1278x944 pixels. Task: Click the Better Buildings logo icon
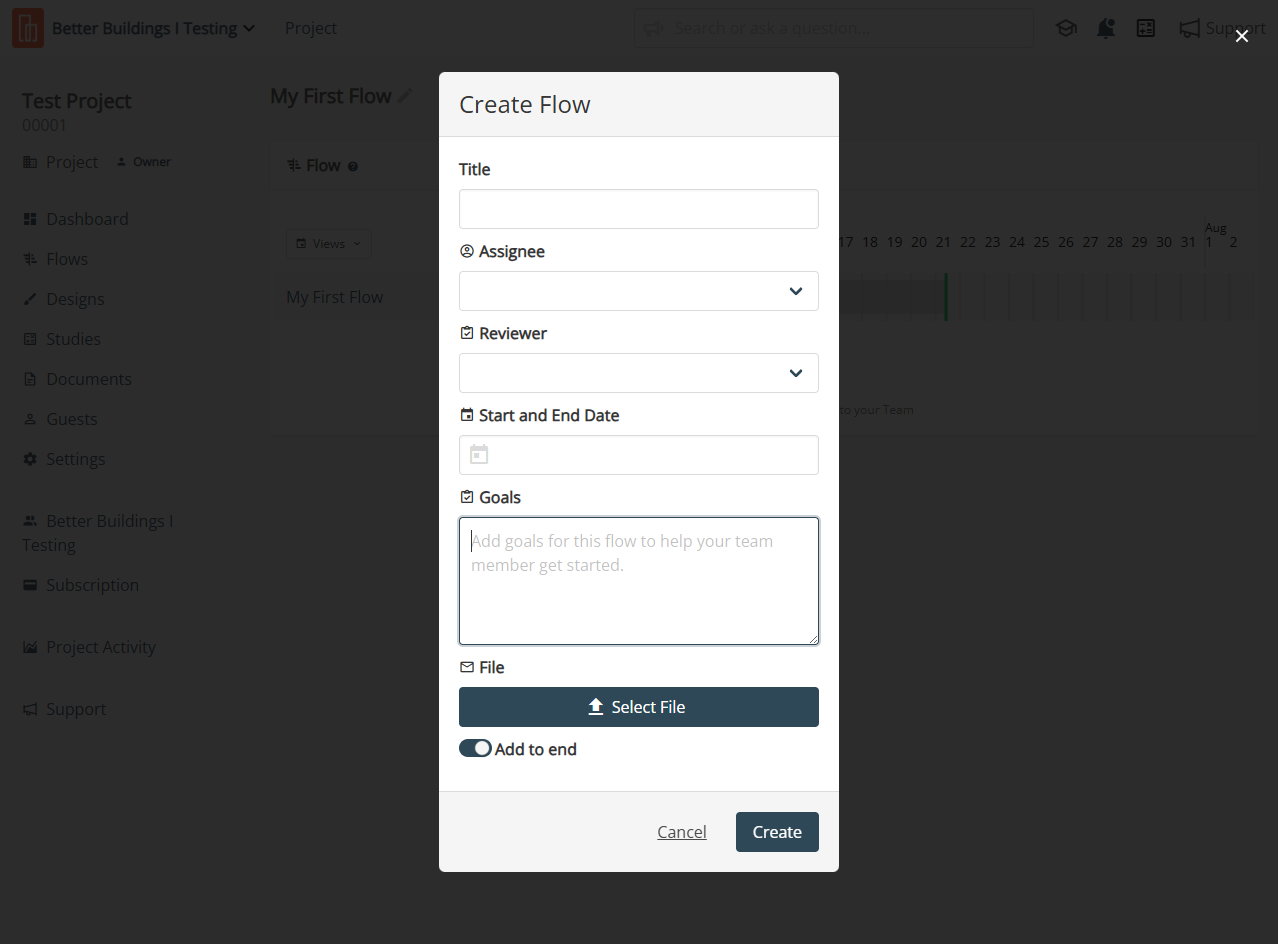click(28, 28)
